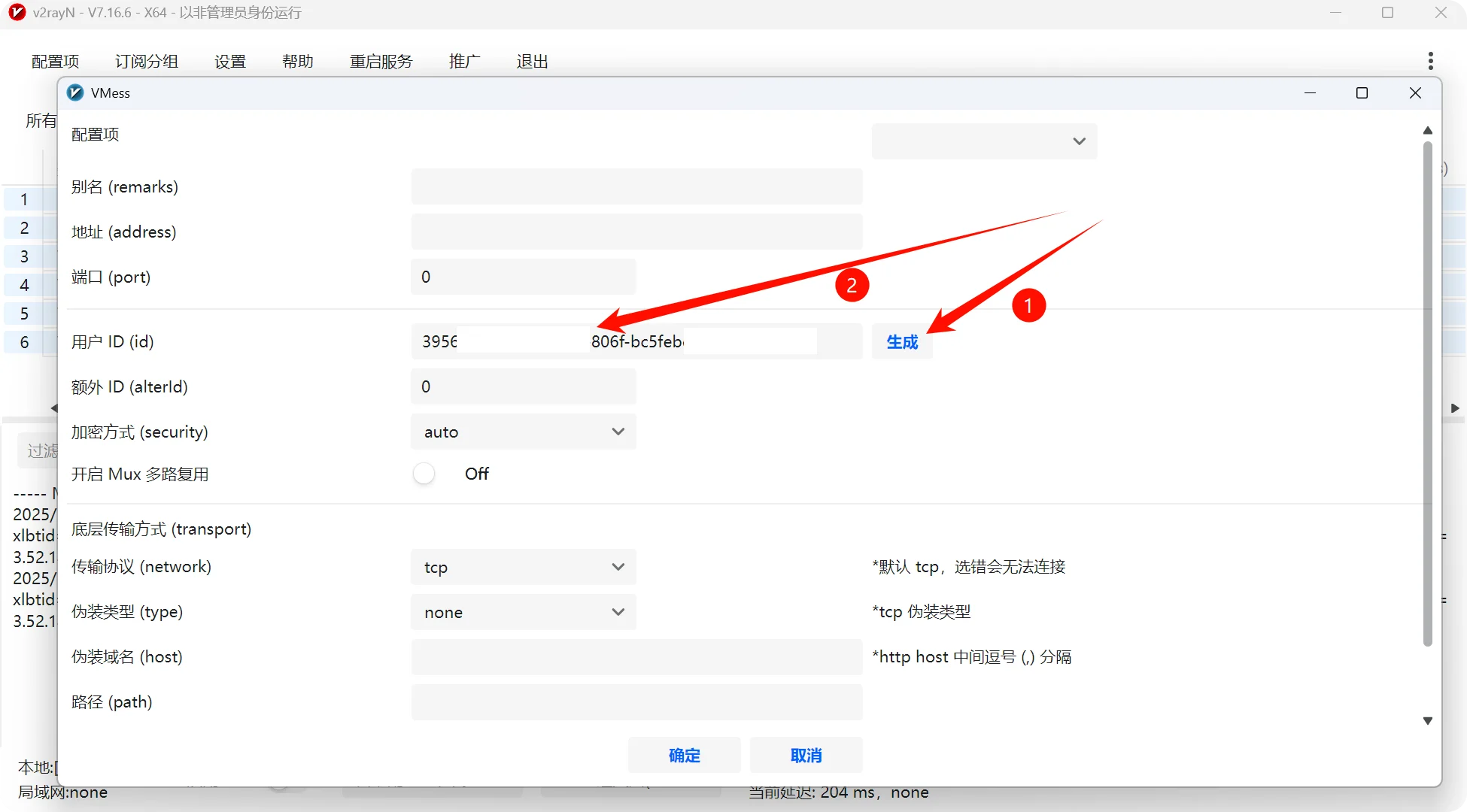Close the VMess dialog
The image size is (1467, 812).
1415,92
